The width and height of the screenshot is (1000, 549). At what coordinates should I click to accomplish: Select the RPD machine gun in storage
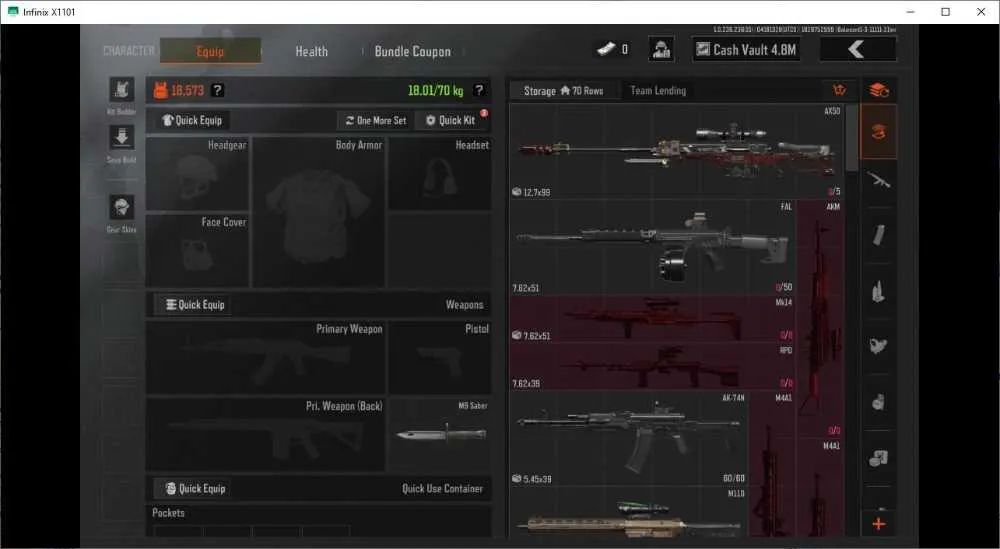click(653, 367)
